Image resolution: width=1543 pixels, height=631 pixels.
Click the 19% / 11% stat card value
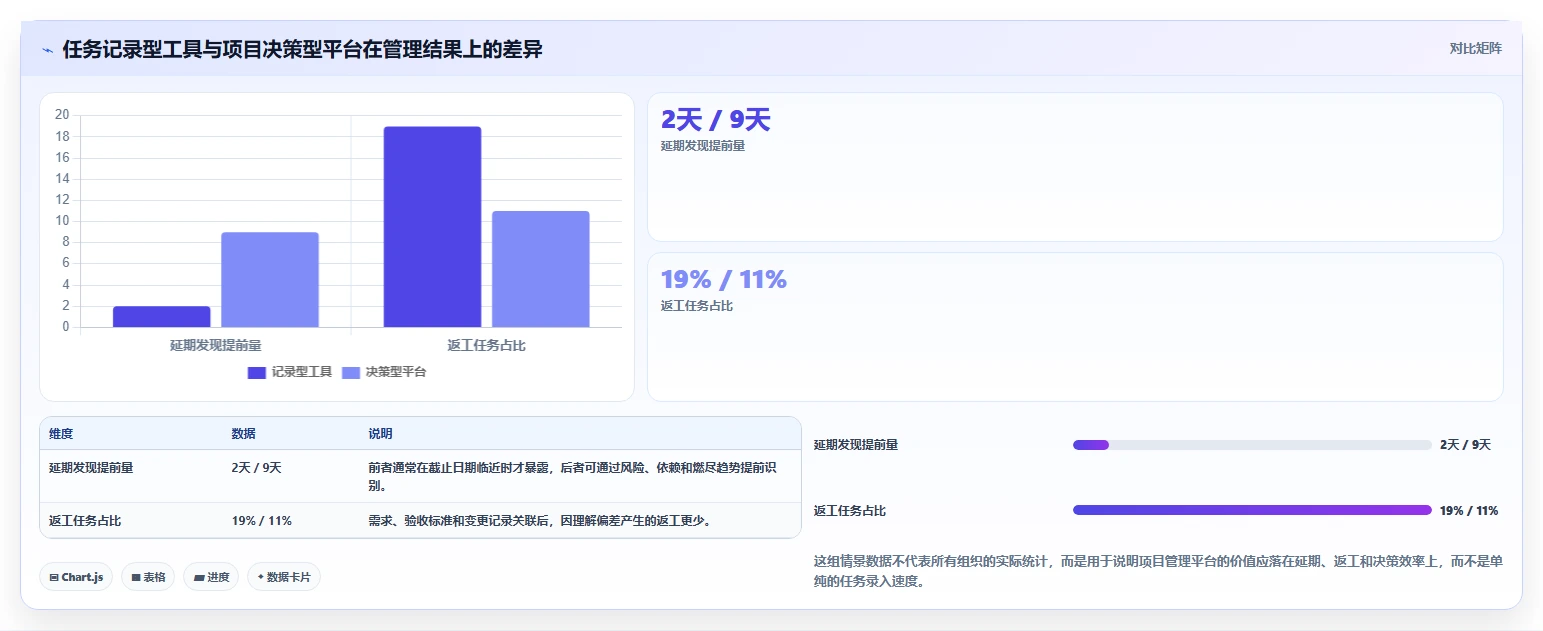[724, 280]
